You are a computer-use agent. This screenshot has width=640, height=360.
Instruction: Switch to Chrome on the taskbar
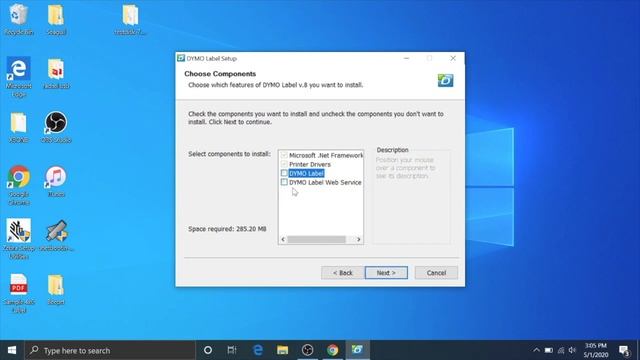pos(332,350)
